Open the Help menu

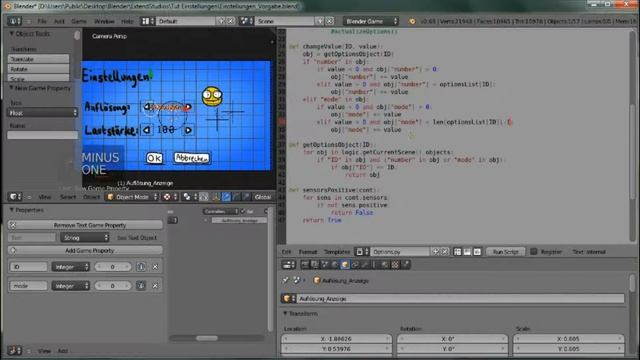click(x=127, y=21)
